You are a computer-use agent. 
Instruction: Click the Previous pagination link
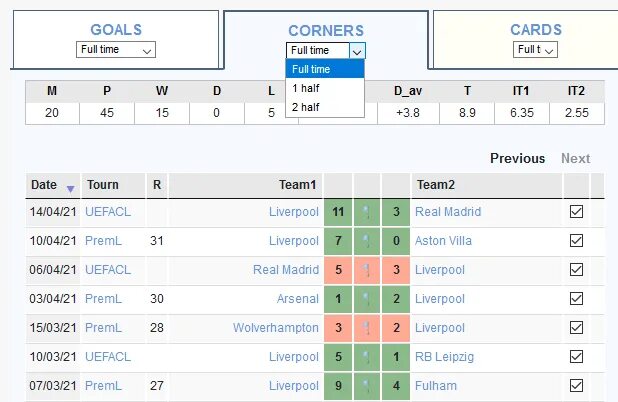click(517, 158)
